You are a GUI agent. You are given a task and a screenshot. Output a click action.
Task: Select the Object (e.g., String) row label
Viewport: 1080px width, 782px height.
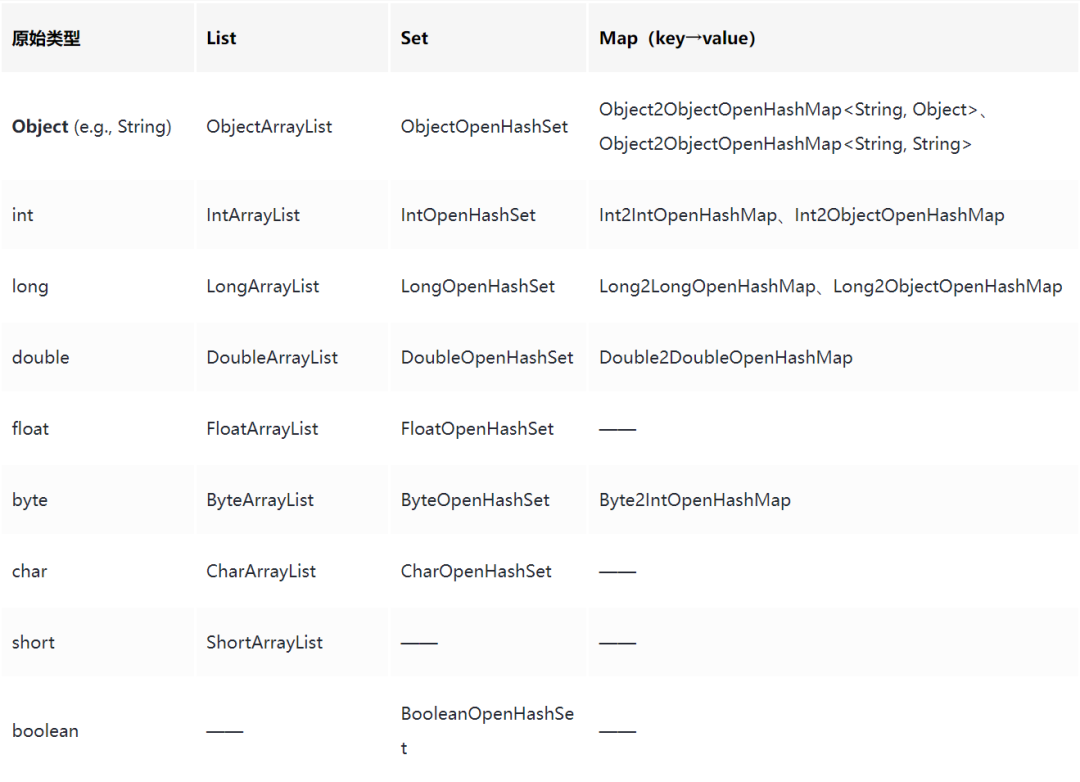(92, 127)
